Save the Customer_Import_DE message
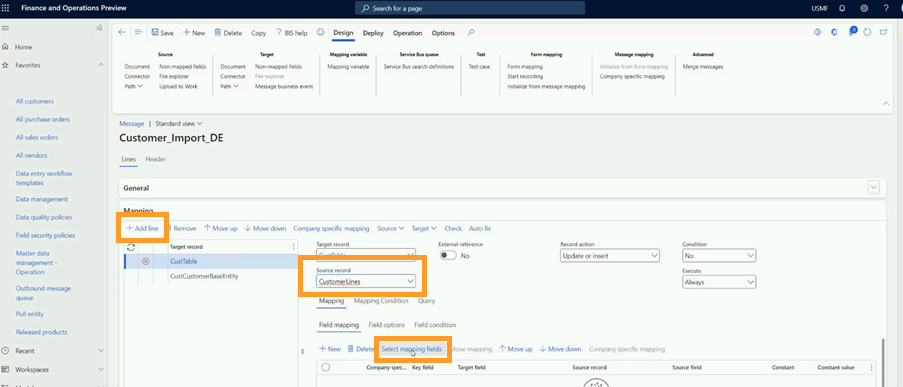The image size is (903, 387). tap(162, 33)
